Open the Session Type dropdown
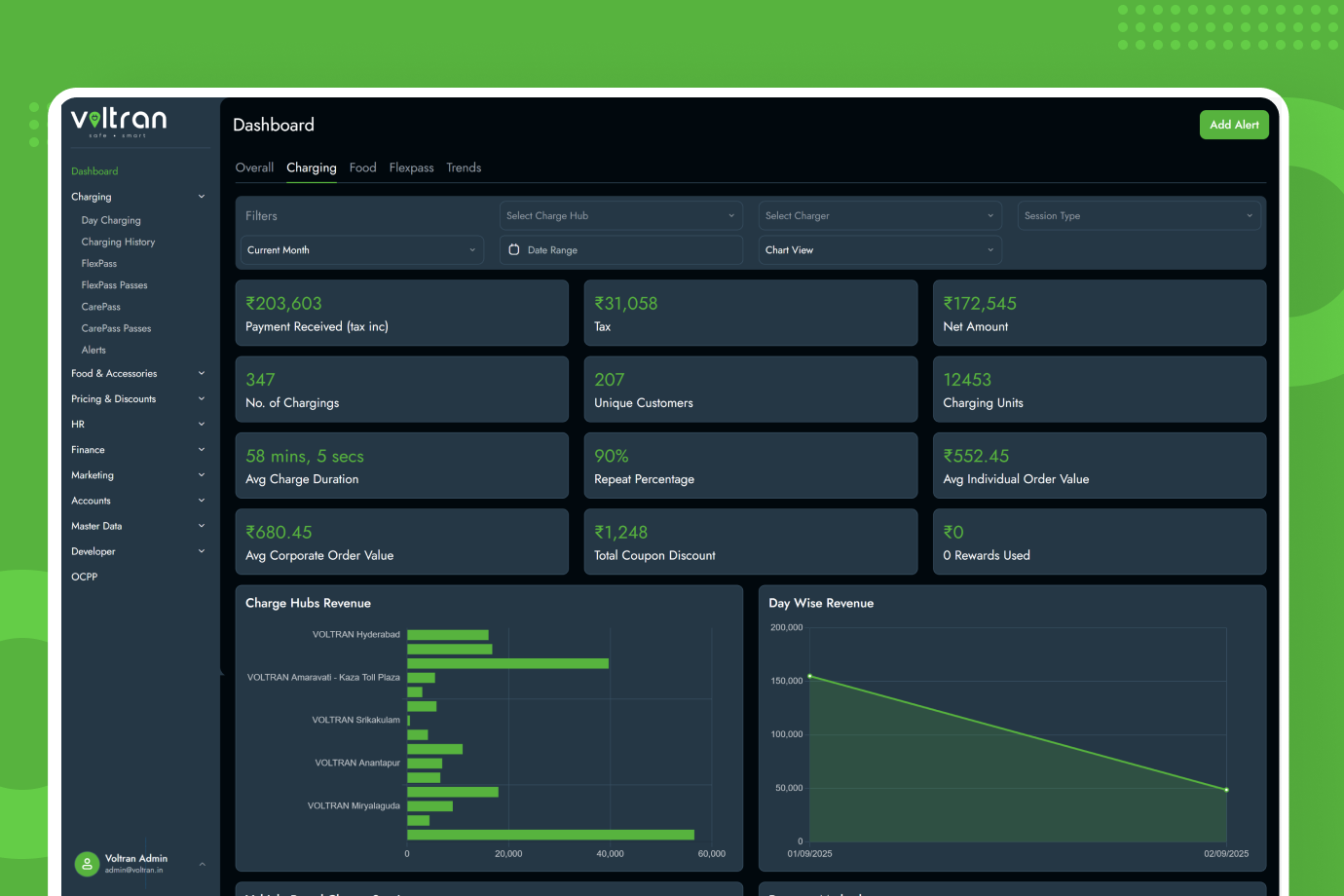The width and height of the screenshot is (1344, 896). coord(1139,216)
